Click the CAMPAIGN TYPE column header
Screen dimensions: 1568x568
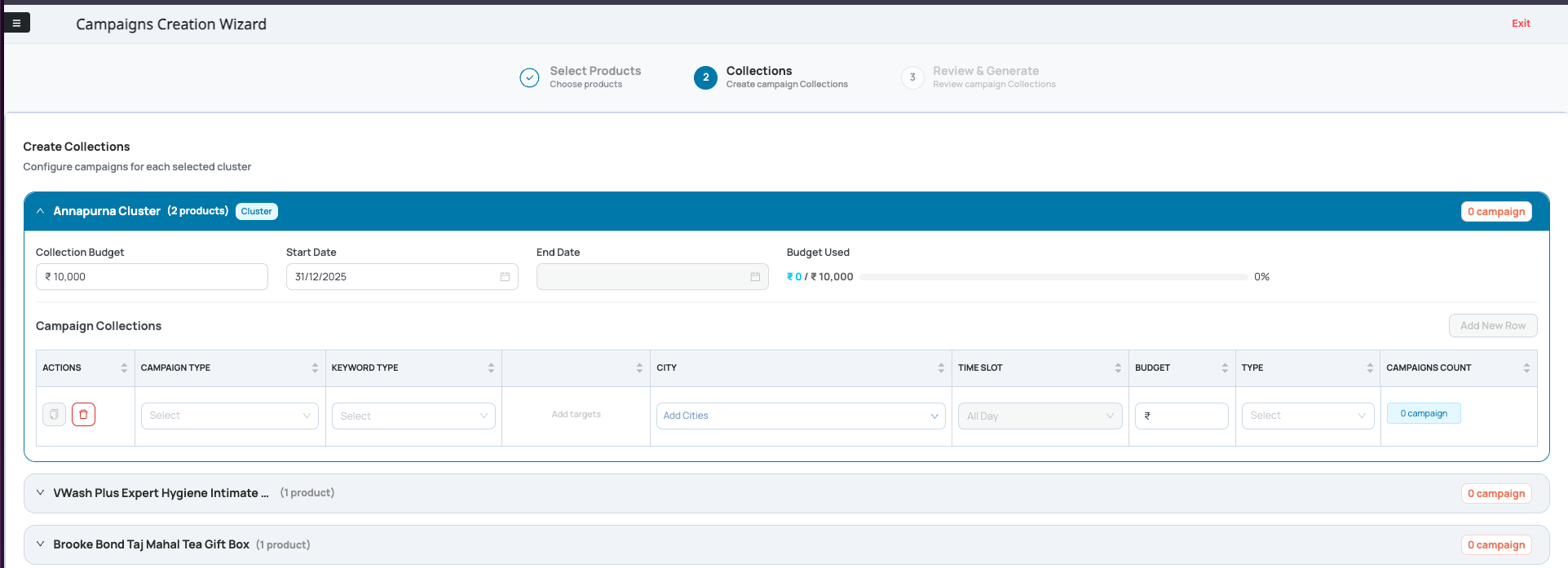[175, 368]
